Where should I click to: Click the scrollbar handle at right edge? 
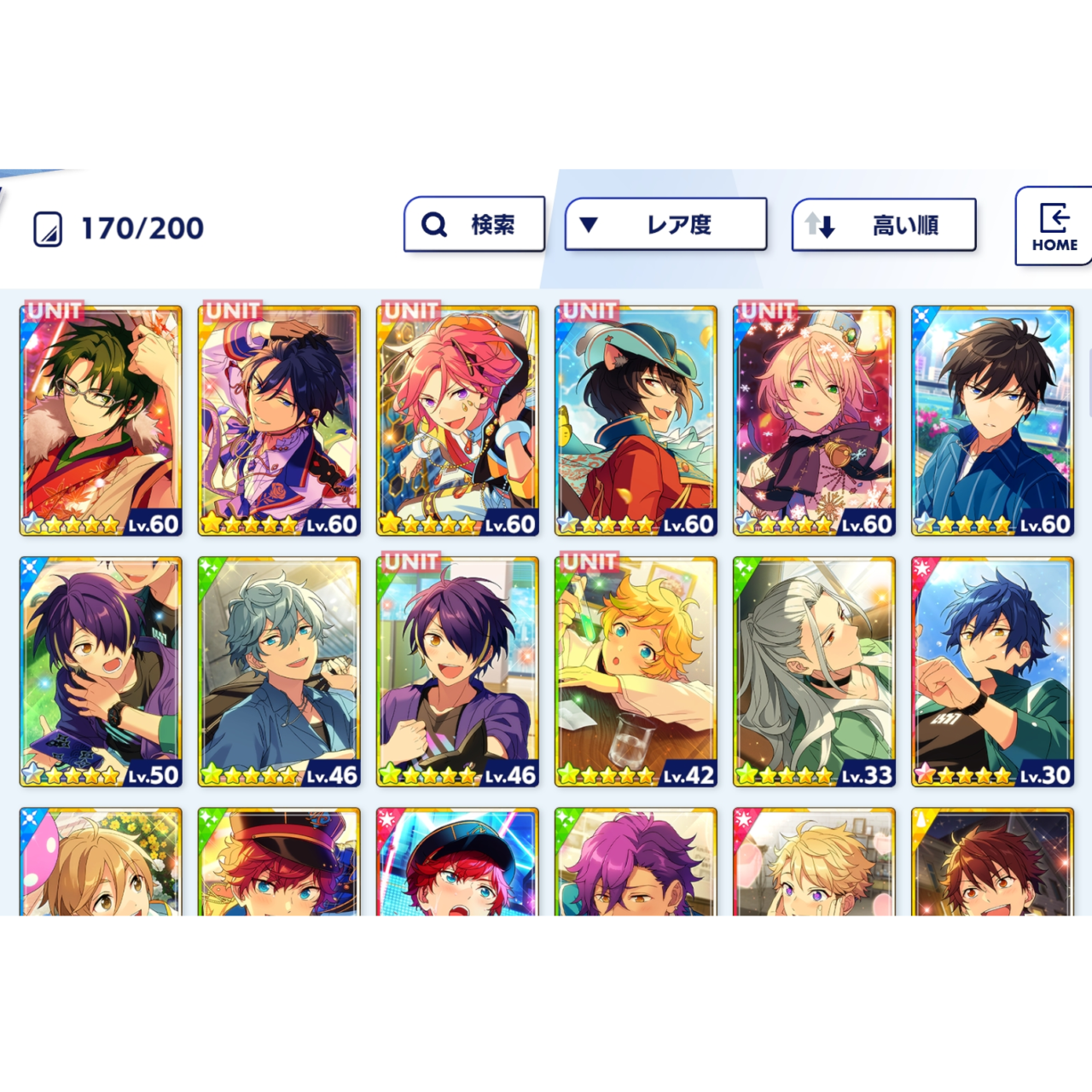pos(1089,382)
